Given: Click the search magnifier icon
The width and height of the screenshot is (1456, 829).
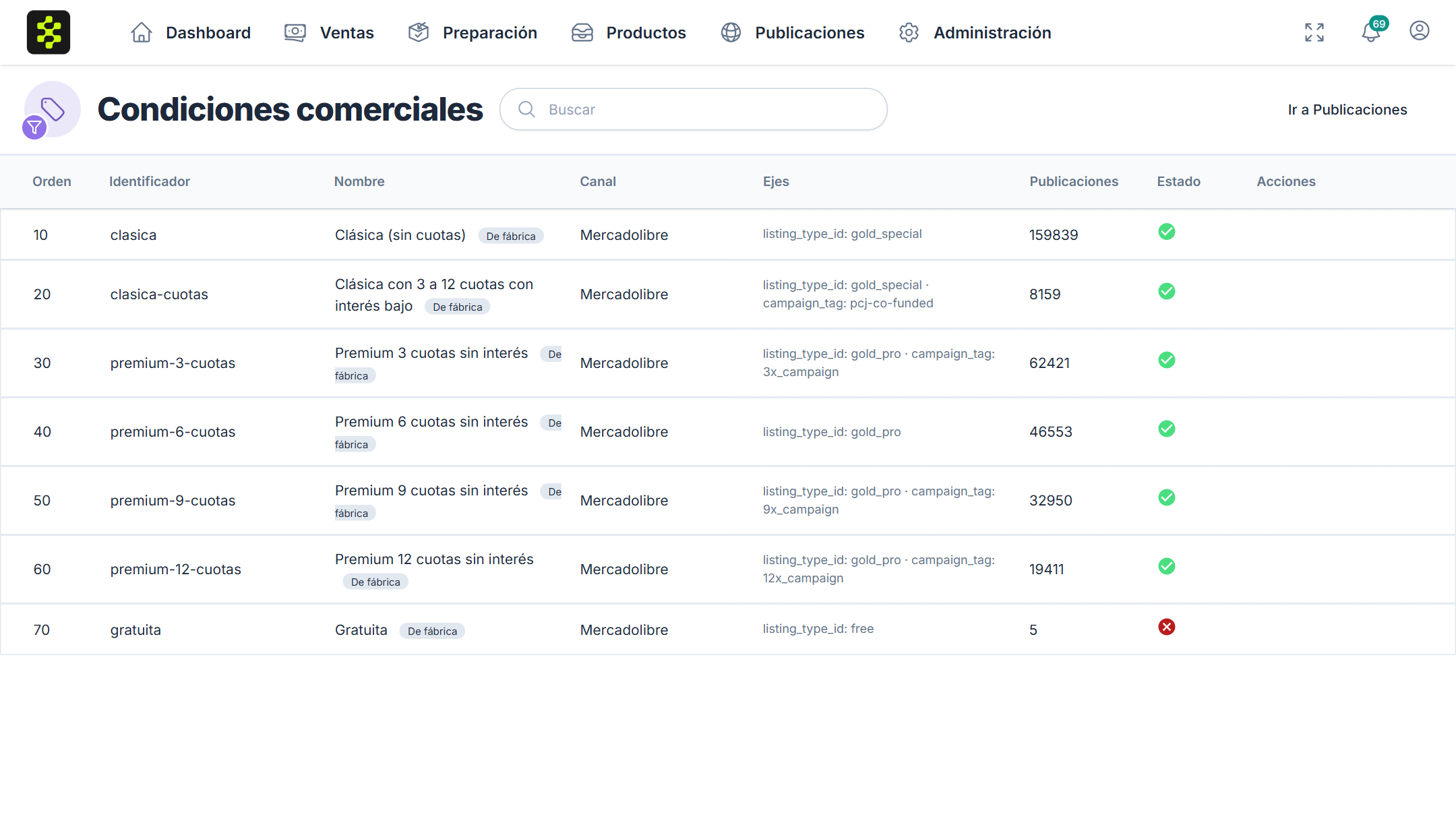Looking at the screenshot, I should pyautogui.click(x=526, y=109).
